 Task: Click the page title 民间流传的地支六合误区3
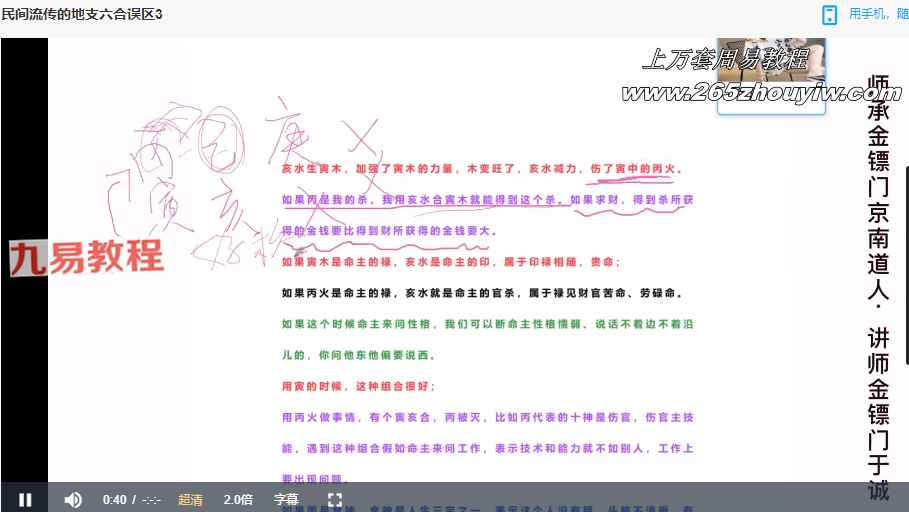coord(82,14)
